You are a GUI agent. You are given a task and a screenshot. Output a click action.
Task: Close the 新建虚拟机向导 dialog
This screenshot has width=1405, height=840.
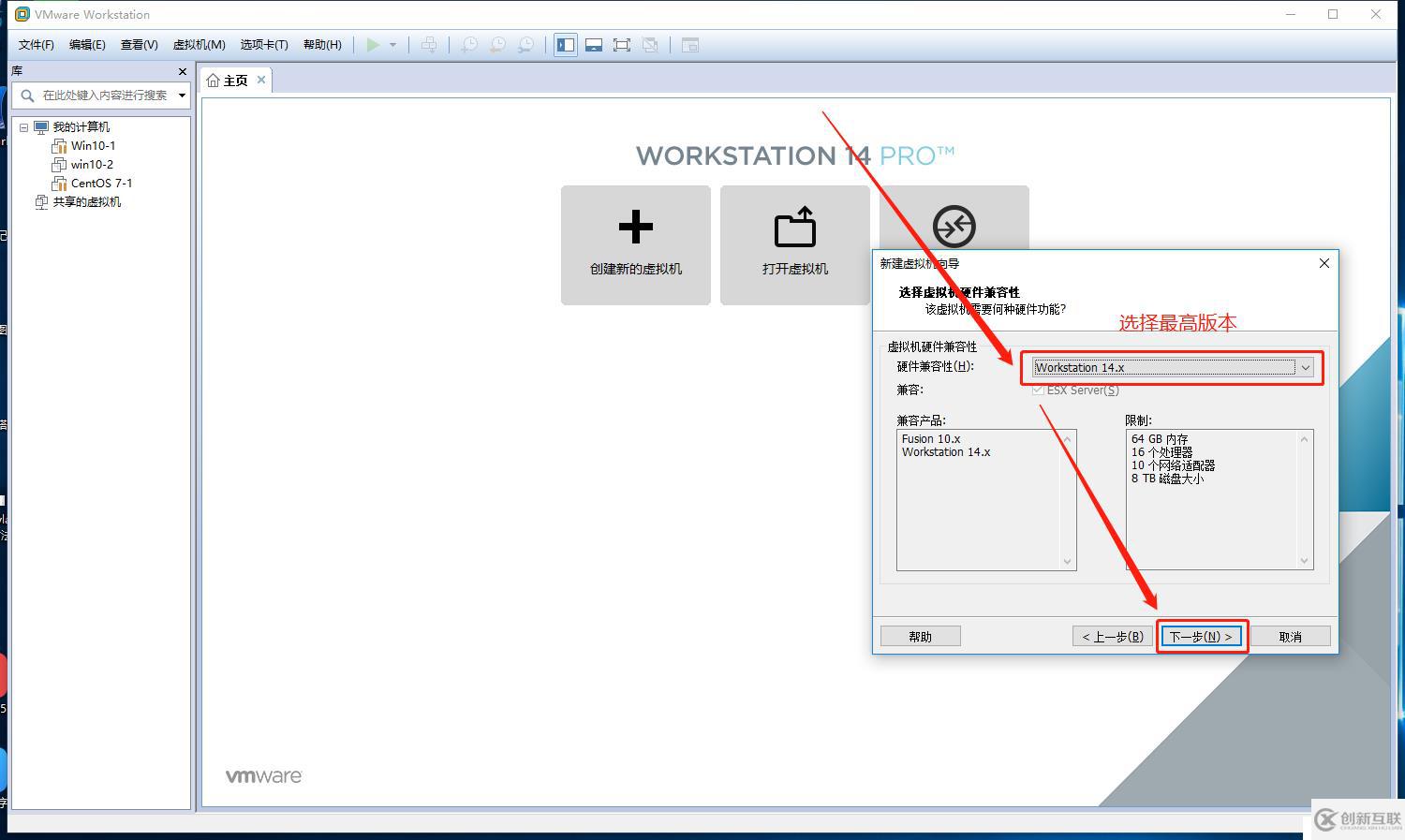click(1324, 263)
